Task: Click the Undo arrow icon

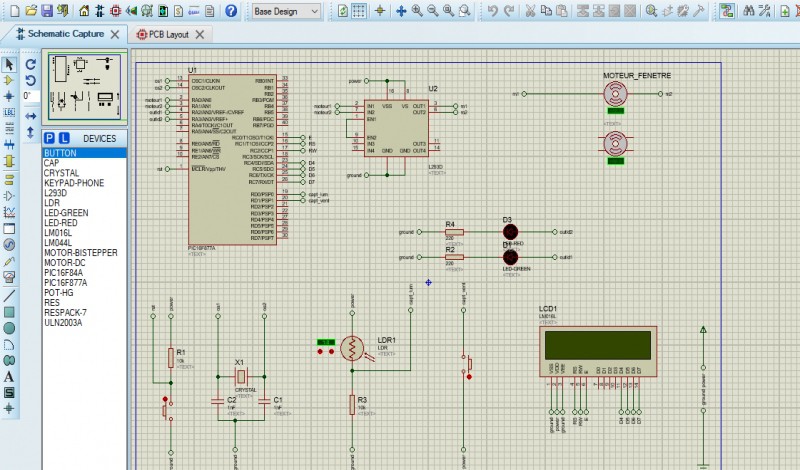Action: point(492,11)
